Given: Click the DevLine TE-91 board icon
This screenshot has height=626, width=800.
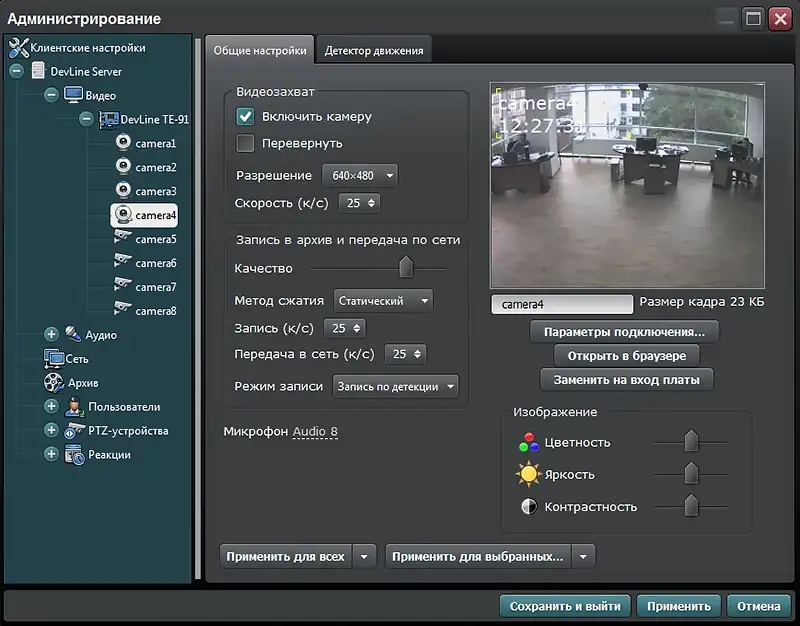Looking at the screenshot, I should (x=109, y=119).
